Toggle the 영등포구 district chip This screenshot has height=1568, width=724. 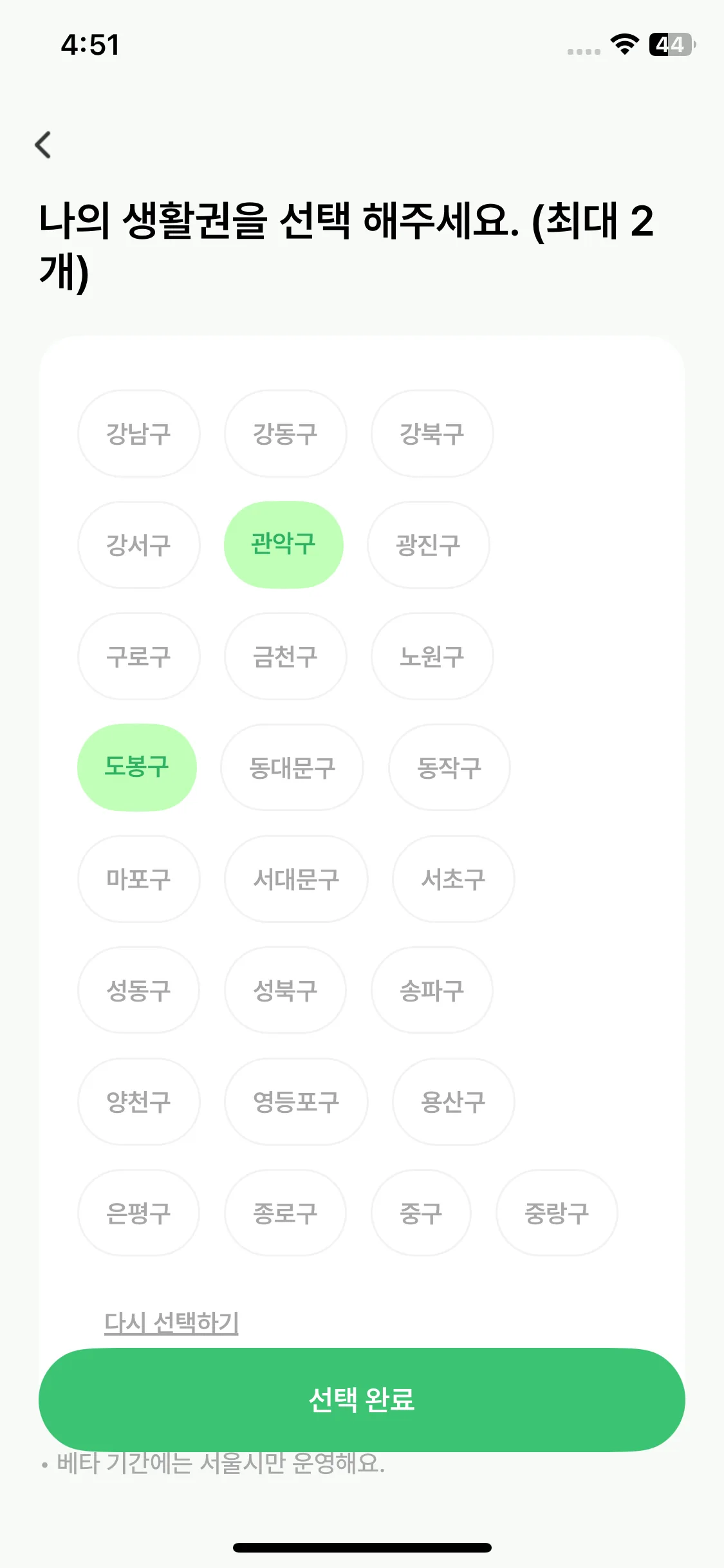(296, 1101)
